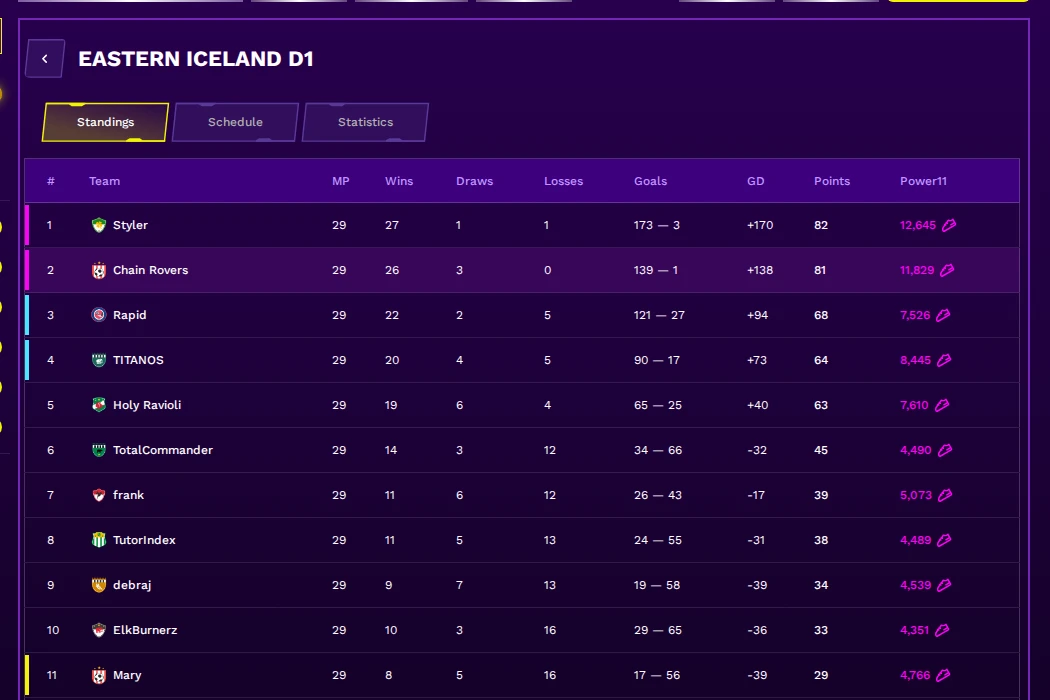Open the Chain Rovers team name
Image resolution: width=1050 pixels, height=700 pixels.
coord(151,270)
